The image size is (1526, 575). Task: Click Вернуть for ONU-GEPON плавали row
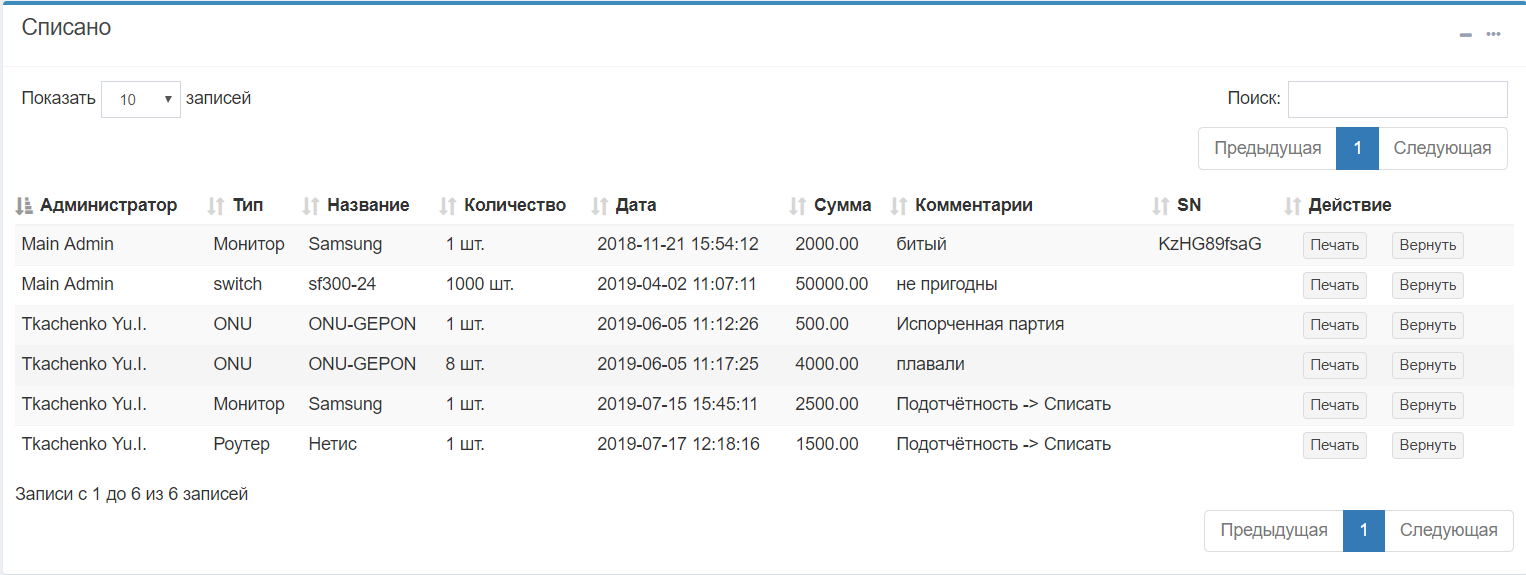pos(1428,365)
